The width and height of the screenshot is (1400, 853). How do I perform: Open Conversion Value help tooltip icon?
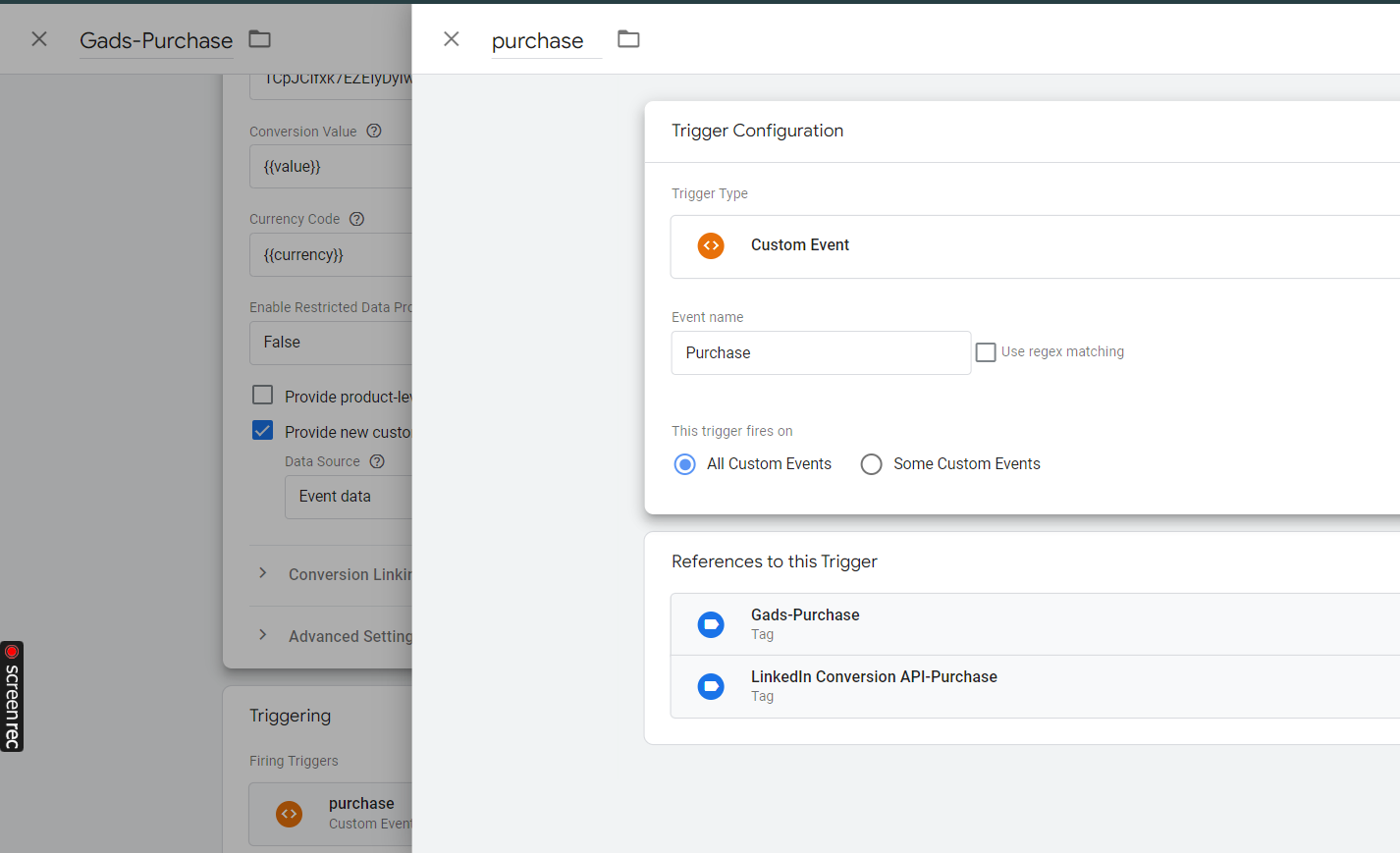[x=374, y=131]
